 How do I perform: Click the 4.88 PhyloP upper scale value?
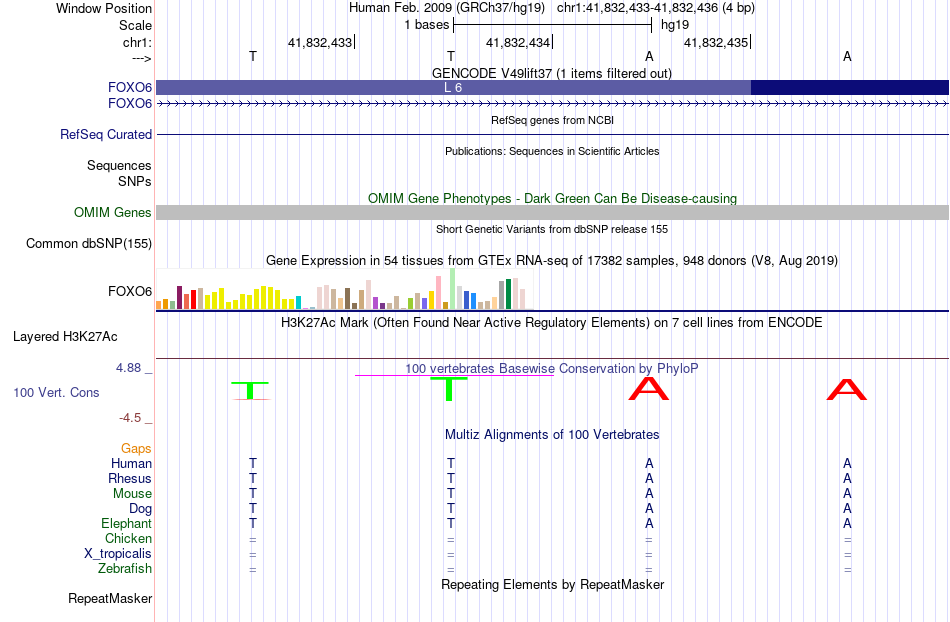128,368
